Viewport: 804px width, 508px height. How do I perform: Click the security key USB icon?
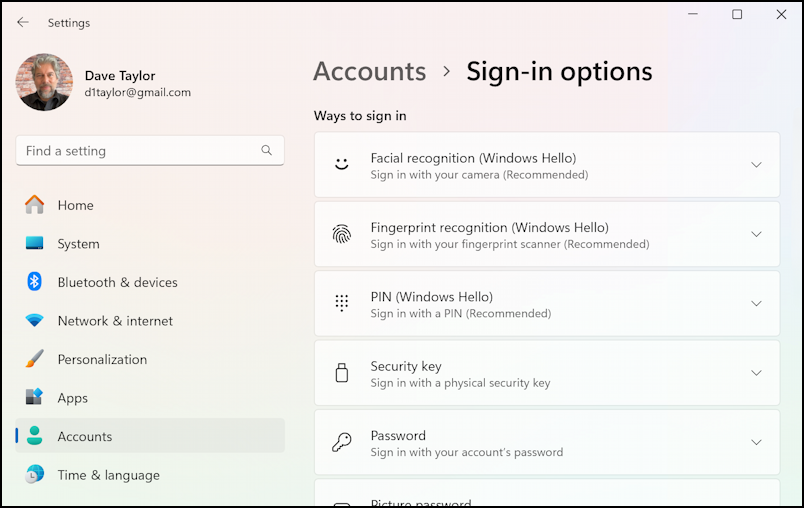341,373
